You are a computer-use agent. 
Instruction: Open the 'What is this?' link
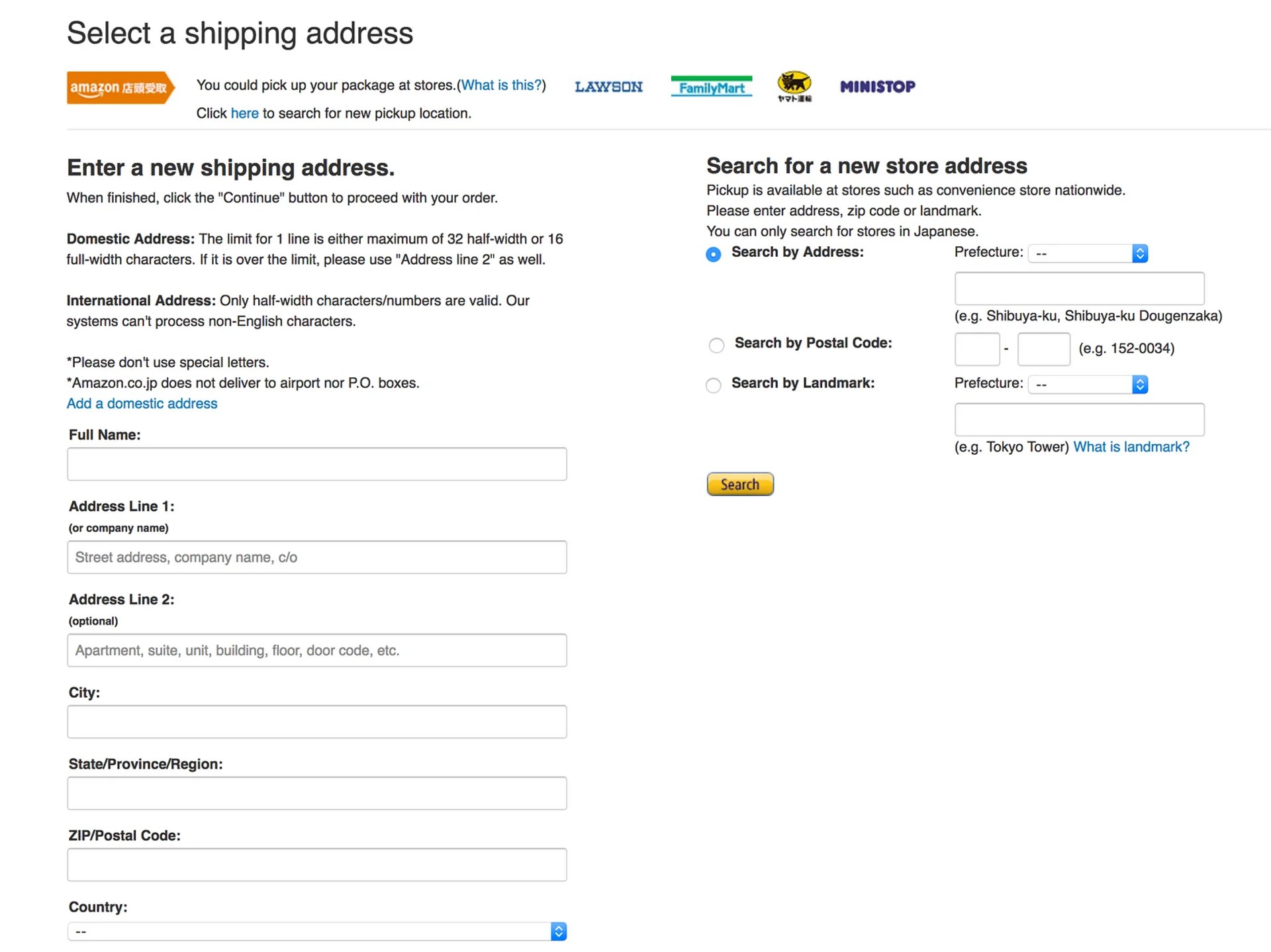501,85
